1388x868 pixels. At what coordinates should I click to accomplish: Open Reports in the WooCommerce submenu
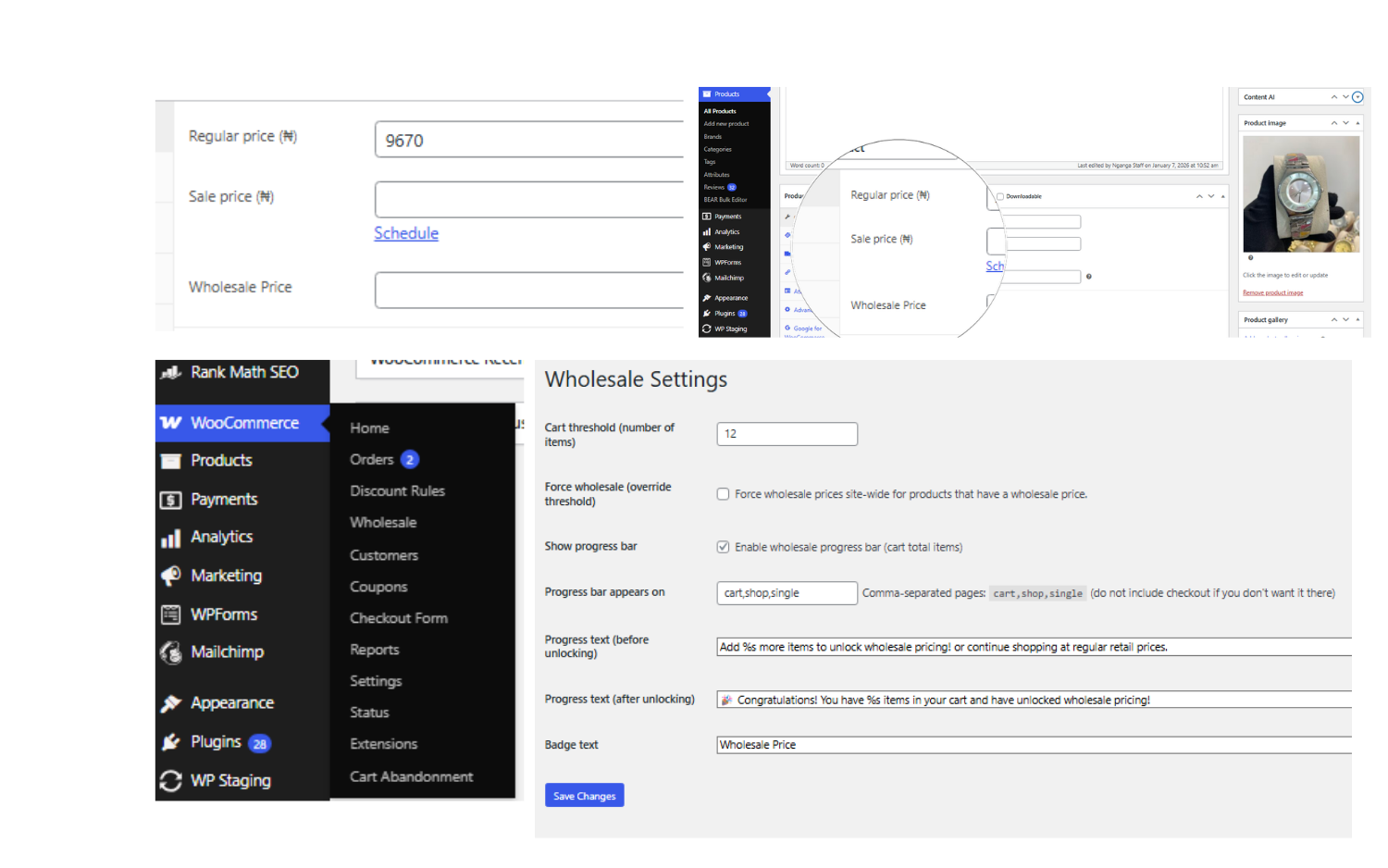coord(375,651)
